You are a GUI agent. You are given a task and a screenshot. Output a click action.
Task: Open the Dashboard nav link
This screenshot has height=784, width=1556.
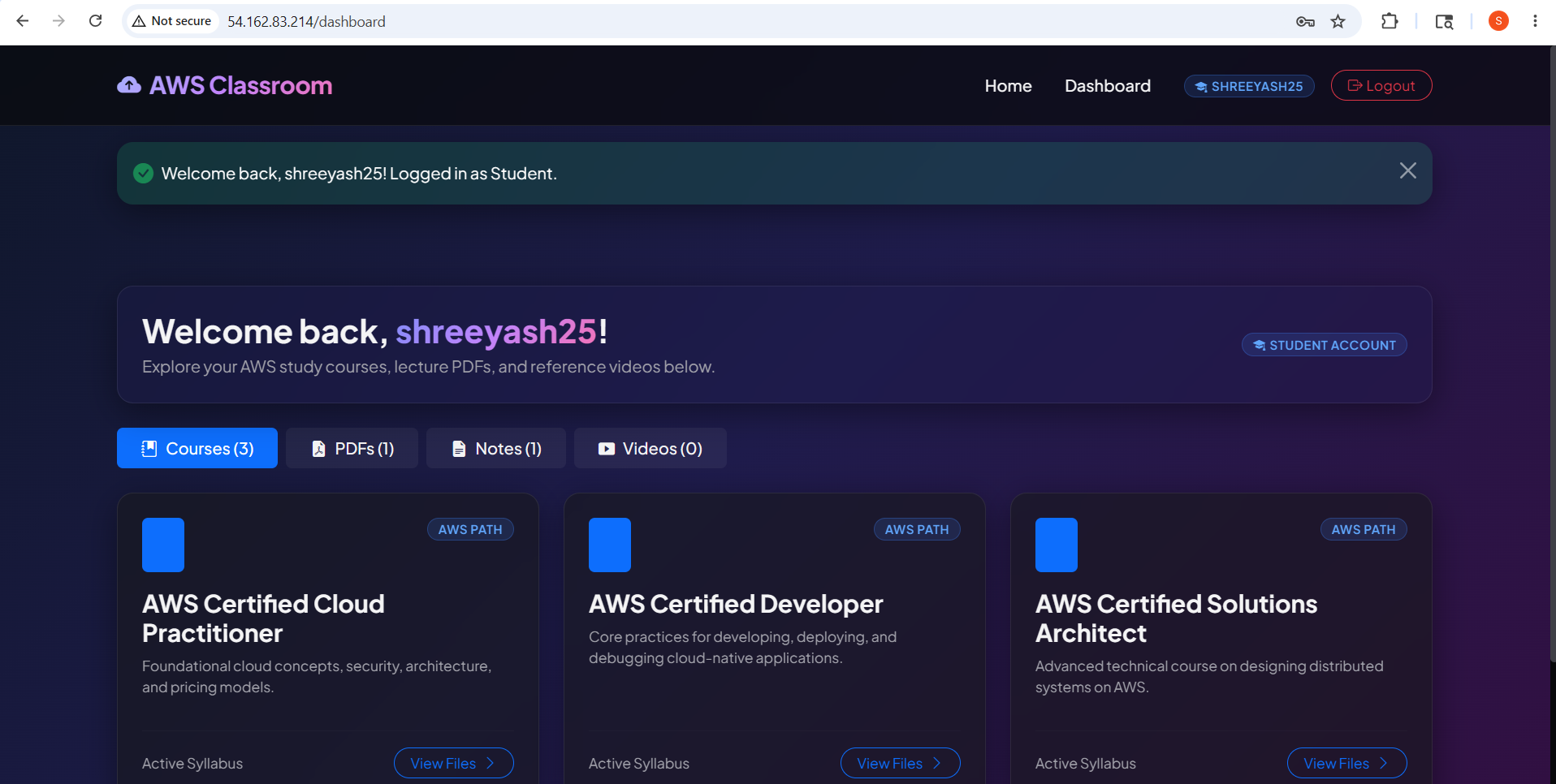[x=1108, y=86]
